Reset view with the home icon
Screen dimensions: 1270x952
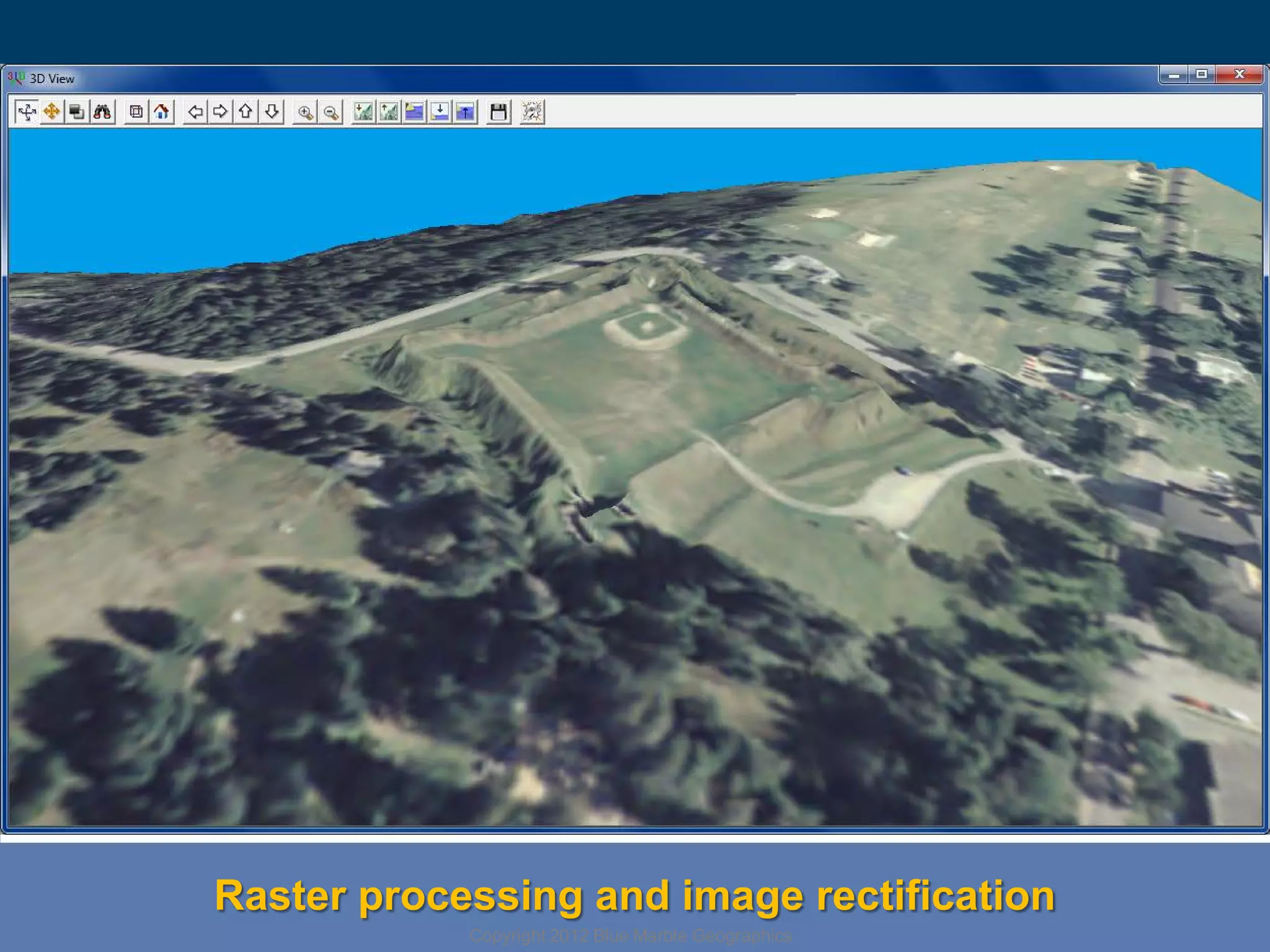pyautogui.click(x=161, y=112)
